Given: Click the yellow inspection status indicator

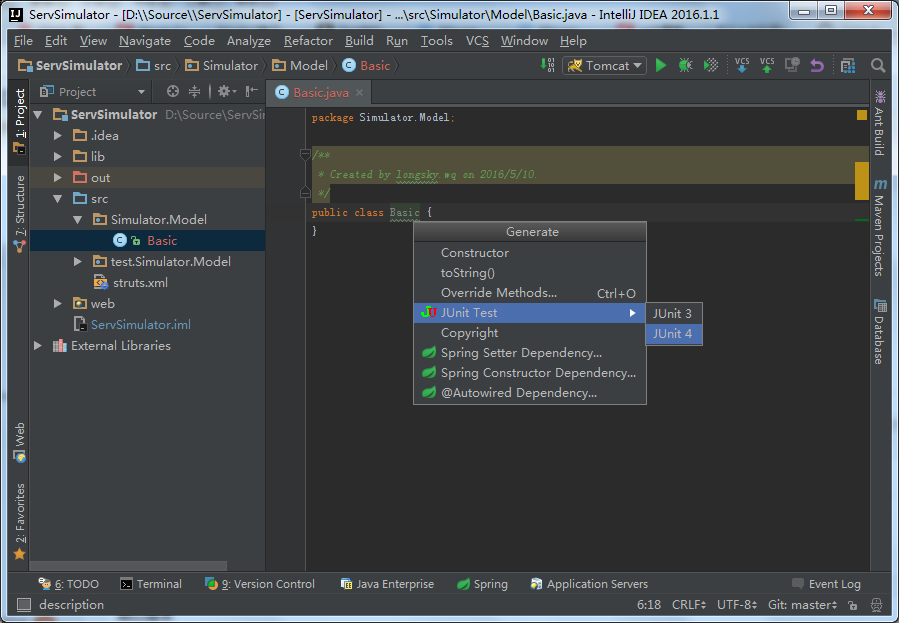Looking at the screenshot, I should pyautogui.click(x=862, y=115).
